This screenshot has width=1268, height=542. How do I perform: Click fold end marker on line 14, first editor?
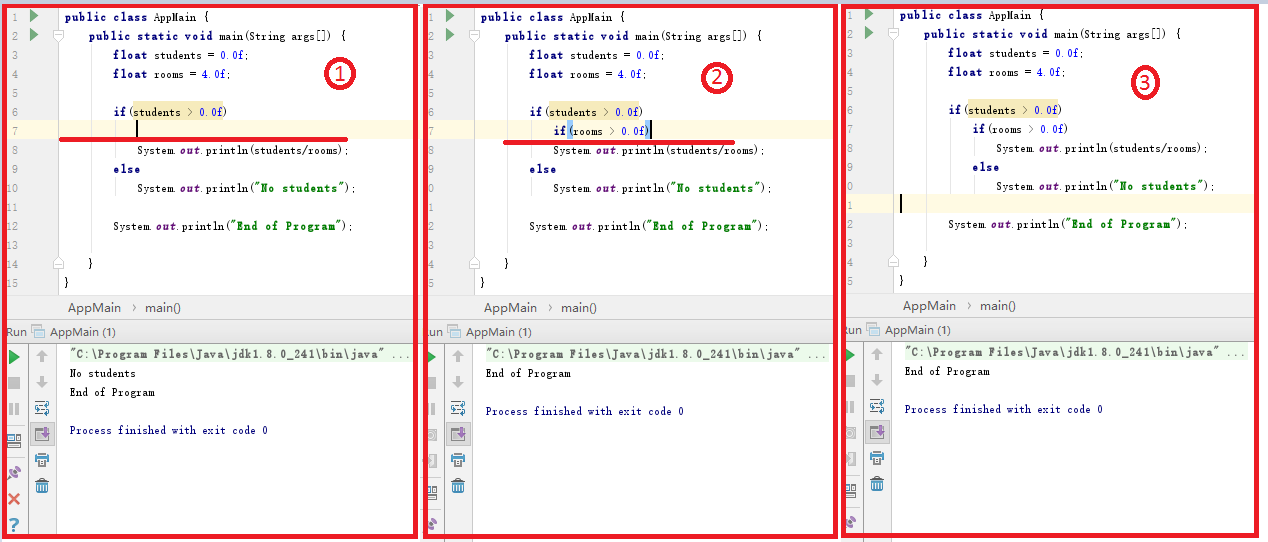(58, 263)
